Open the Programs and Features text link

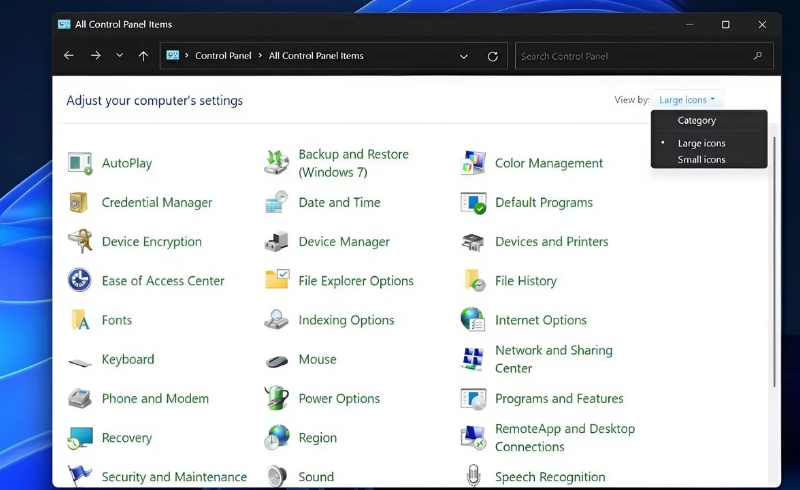559,399
